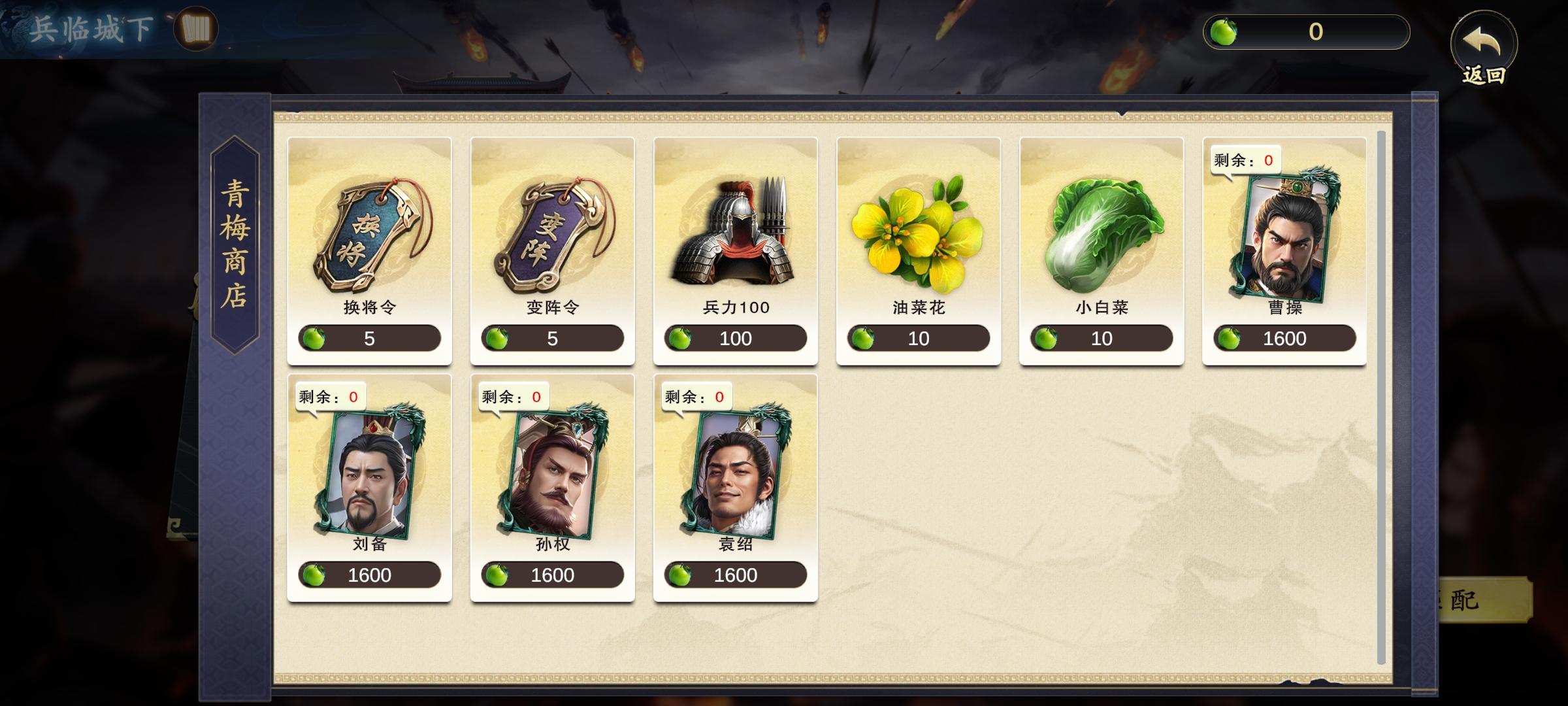Select the 变阵令 token icon
The width and height of the screenshot is (1568, 706).
pyautogui.click(x=553, y=235)
